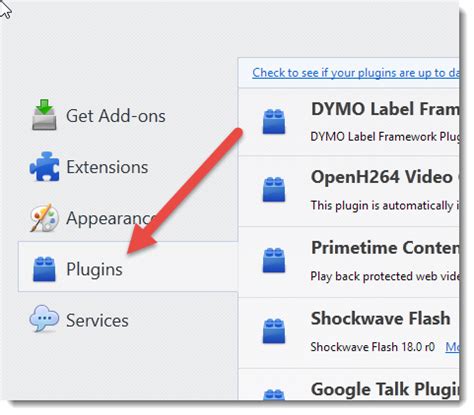Click the Plugins blue brick icon in sidebar
Viewport: 474px width, 415px height.
pyautogui.click(x=44, y=269)
